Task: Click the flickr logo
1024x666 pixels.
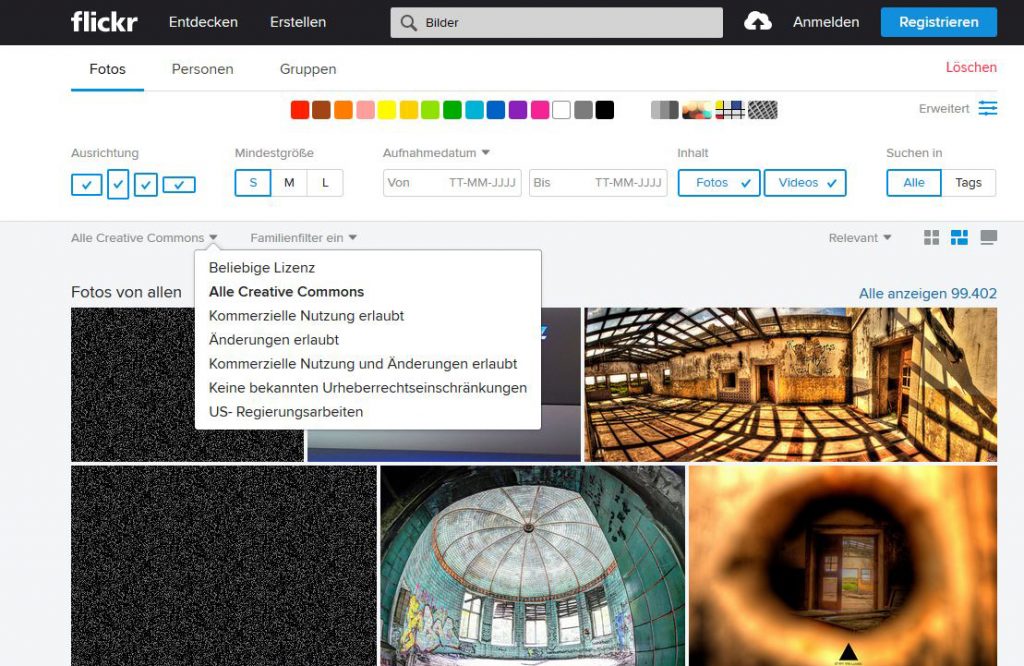Action: [x=104, y=22]
